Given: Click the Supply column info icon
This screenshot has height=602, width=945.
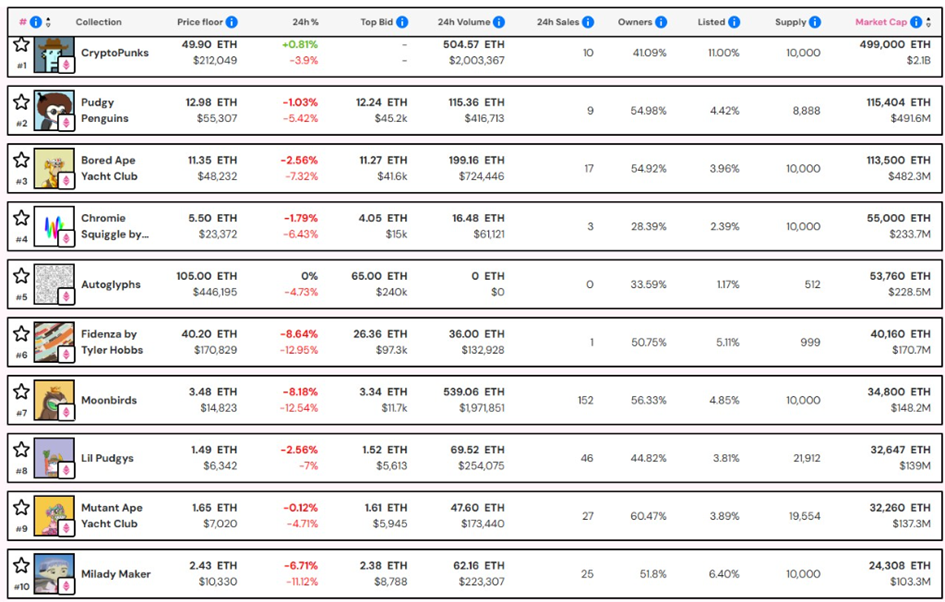Looking at the screenshot, I should pos(816,22).
